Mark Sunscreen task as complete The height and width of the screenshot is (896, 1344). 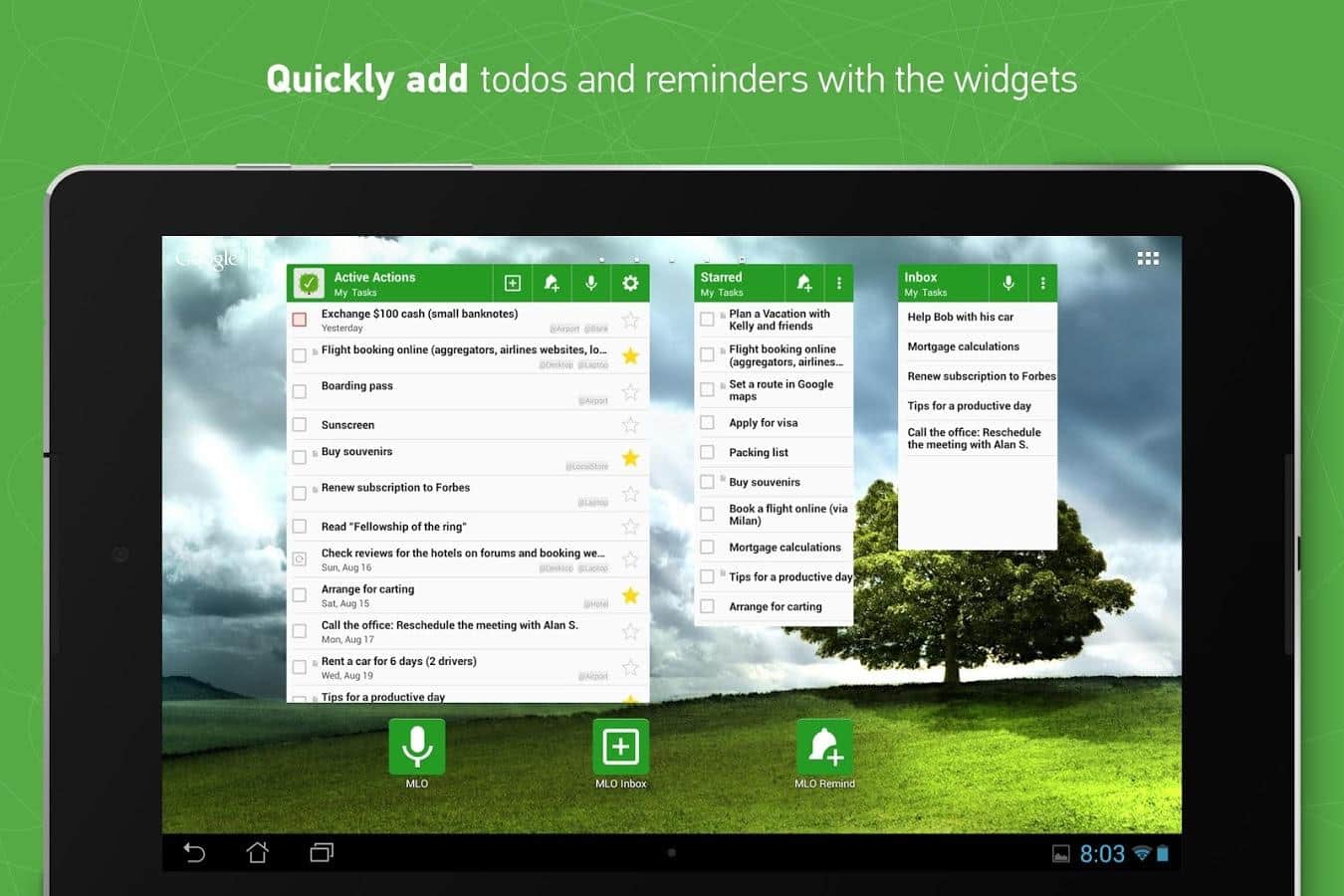300,425
